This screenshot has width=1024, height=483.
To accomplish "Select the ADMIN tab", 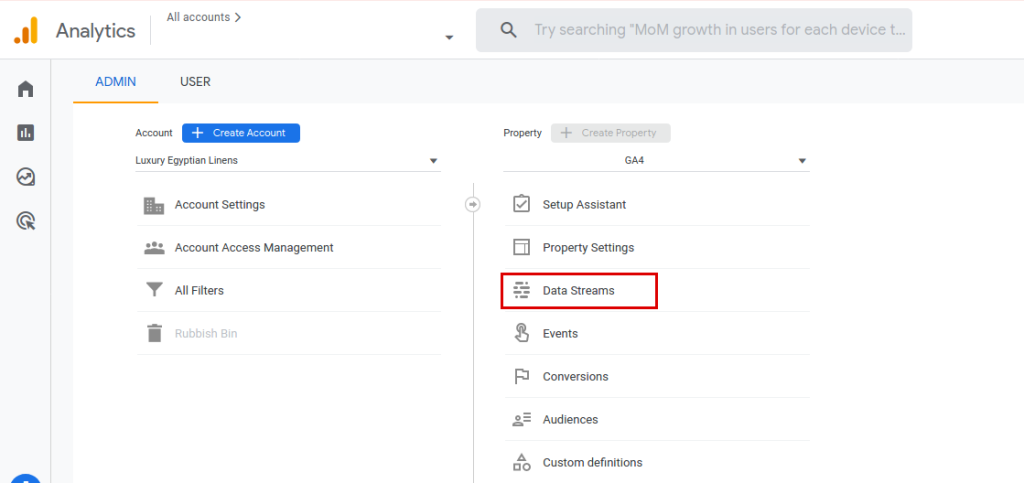I will (116, 82).
